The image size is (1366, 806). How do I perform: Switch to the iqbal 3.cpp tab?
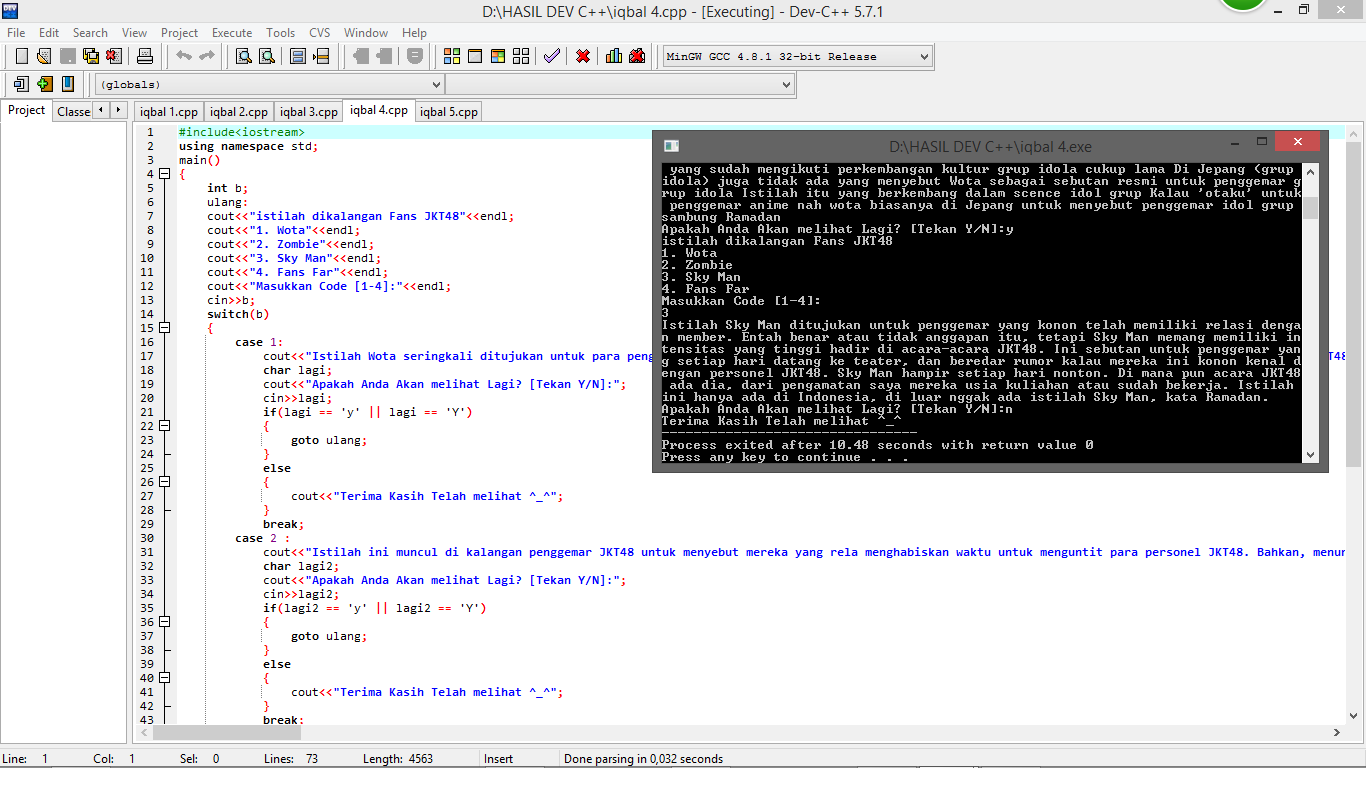click(309, 112)
